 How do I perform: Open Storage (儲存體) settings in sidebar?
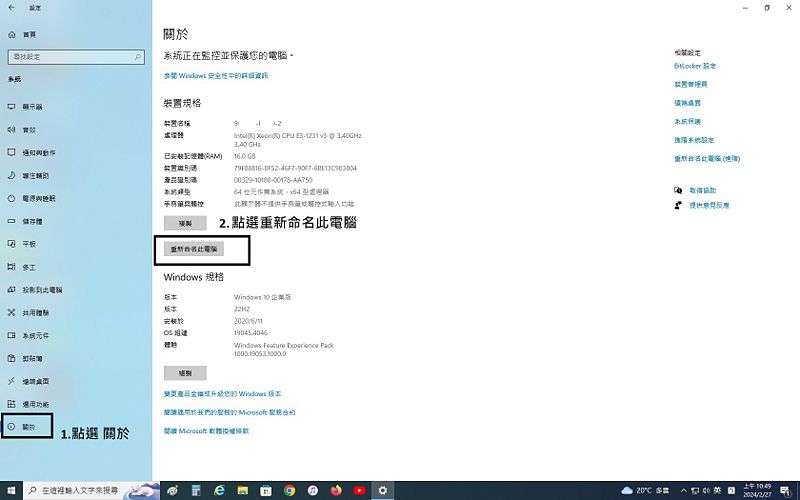[26, 221]
